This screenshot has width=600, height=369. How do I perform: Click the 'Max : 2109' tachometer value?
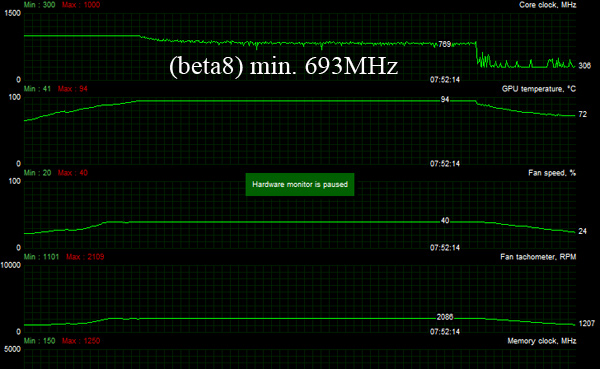[x=85, y=257]
